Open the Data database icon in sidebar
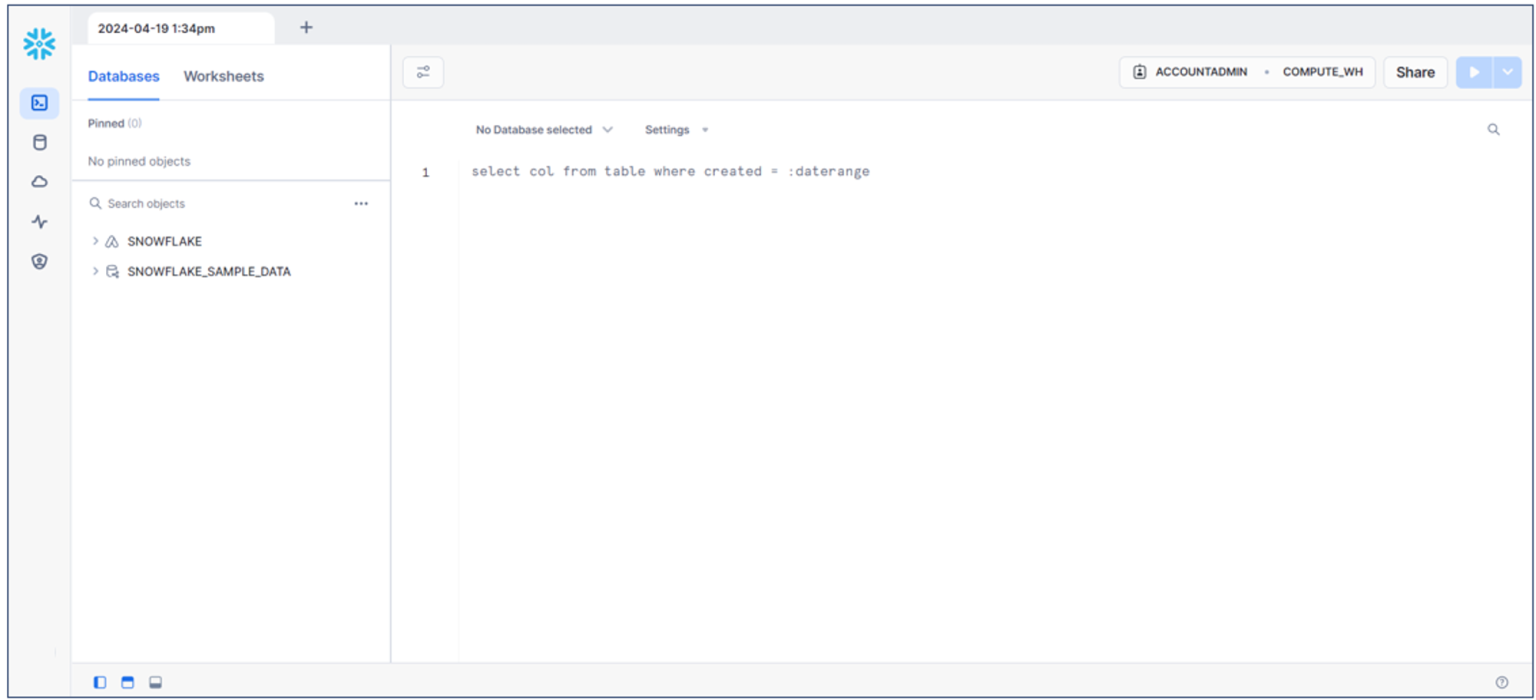The width and height of the screenshot is (1536, 700). 39,142
